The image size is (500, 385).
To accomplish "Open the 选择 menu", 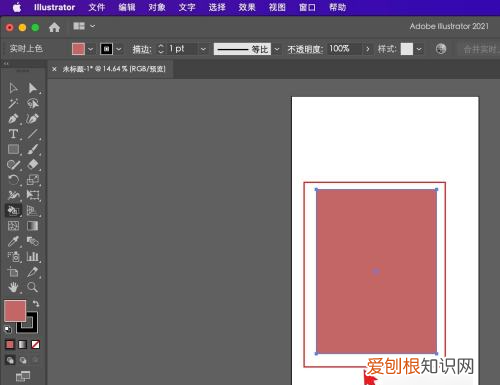I will pos(217,7).
